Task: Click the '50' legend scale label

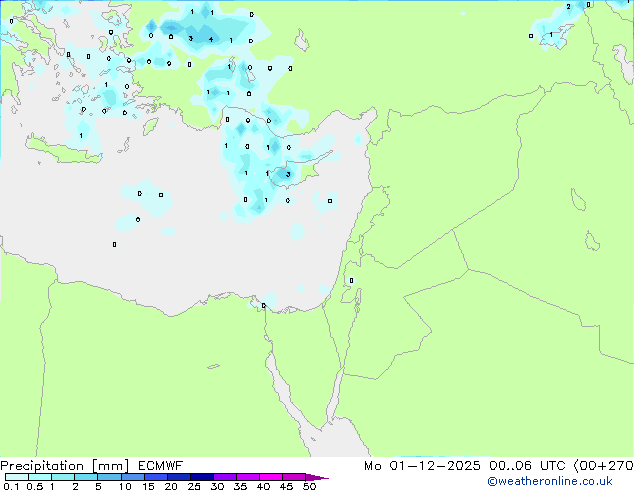Action: 309,486
